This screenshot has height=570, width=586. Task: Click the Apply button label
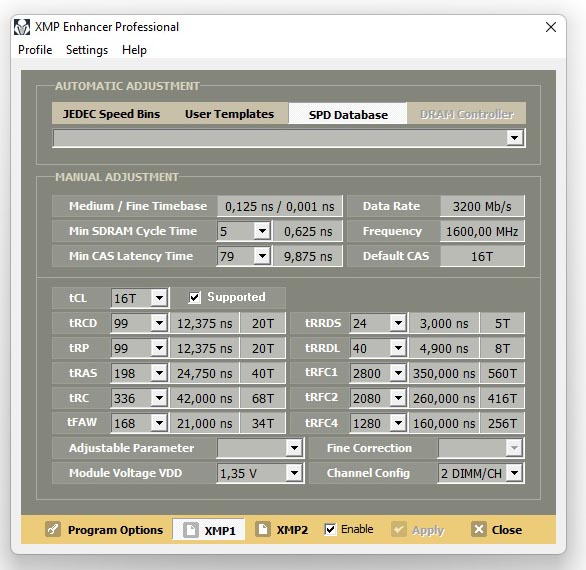click(x=428, y=530)
